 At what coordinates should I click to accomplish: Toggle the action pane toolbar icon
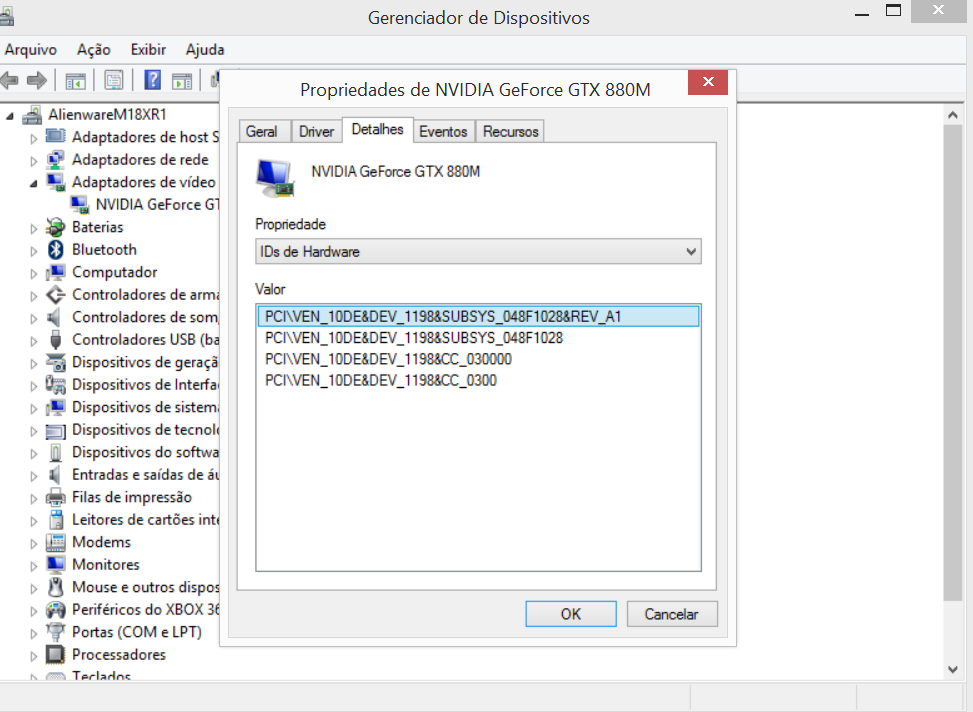[182, 81]
